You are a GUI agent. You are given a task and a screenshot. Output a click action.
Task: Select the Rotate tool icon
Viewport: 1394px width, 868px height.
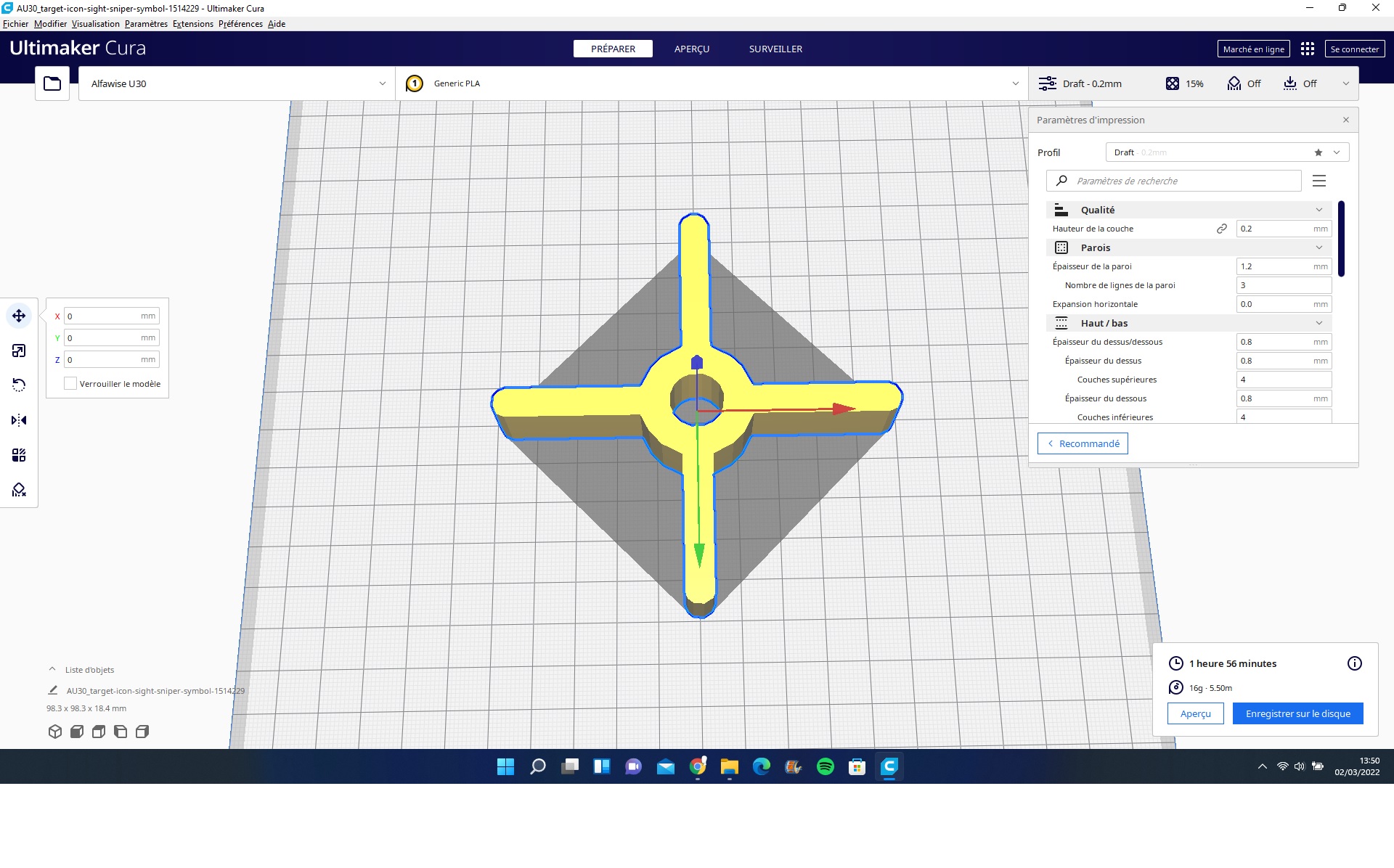pyautogui.click(x=19, y=385)
